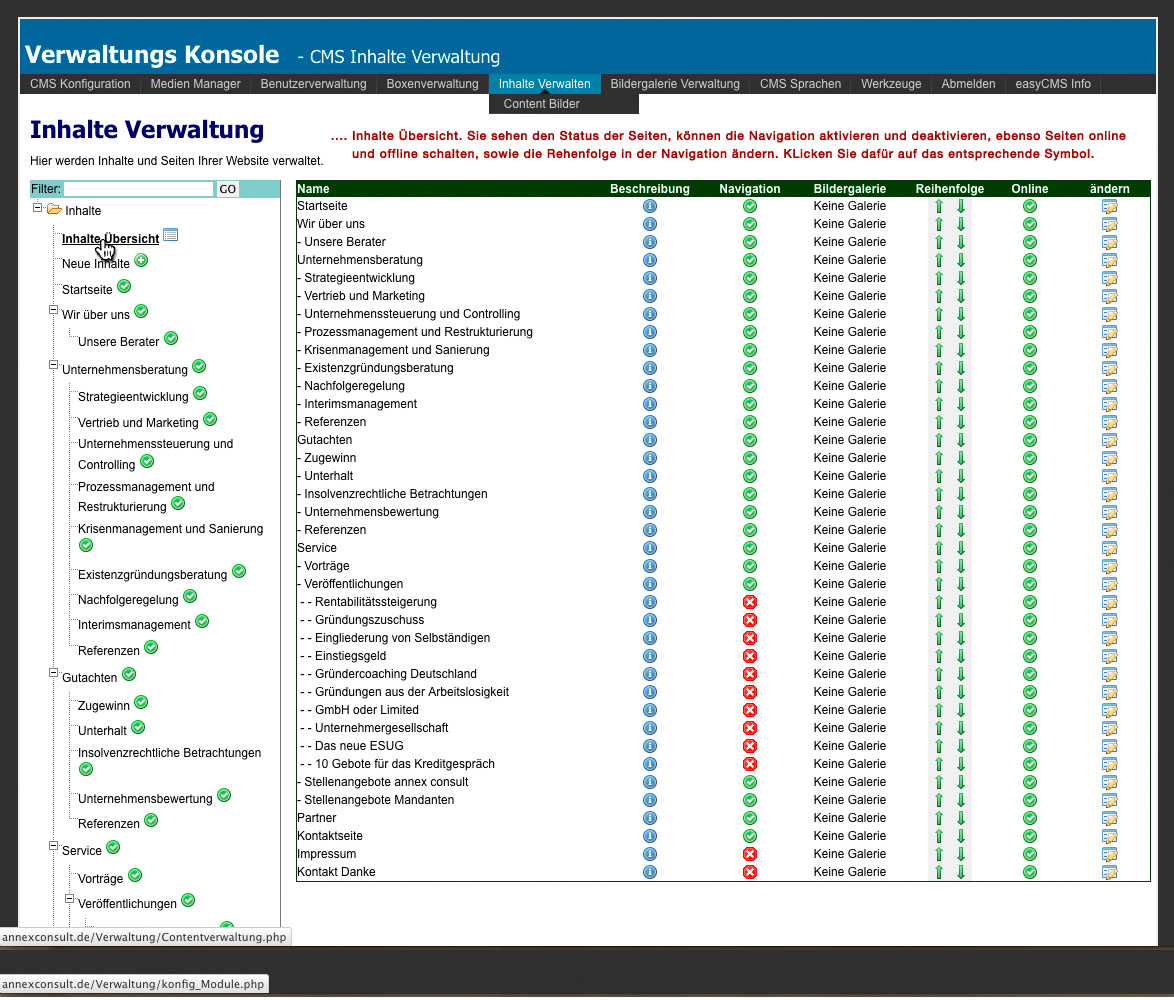1174x1000 pixels.
Task: Enable navigation for the Impressum row
Action: (750, 854)
